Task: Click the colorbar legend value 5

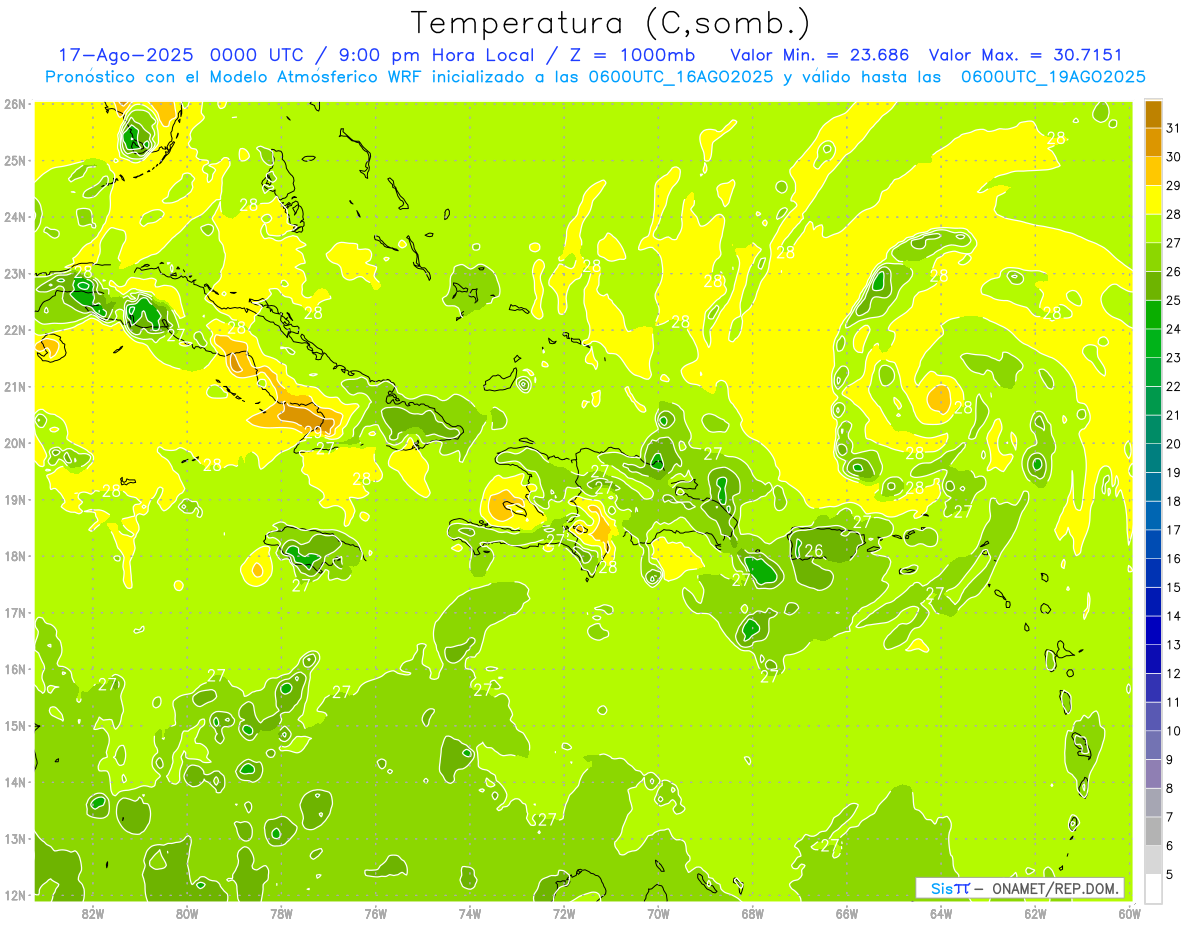Action: pyautogui.click(x=1170, y=874)
